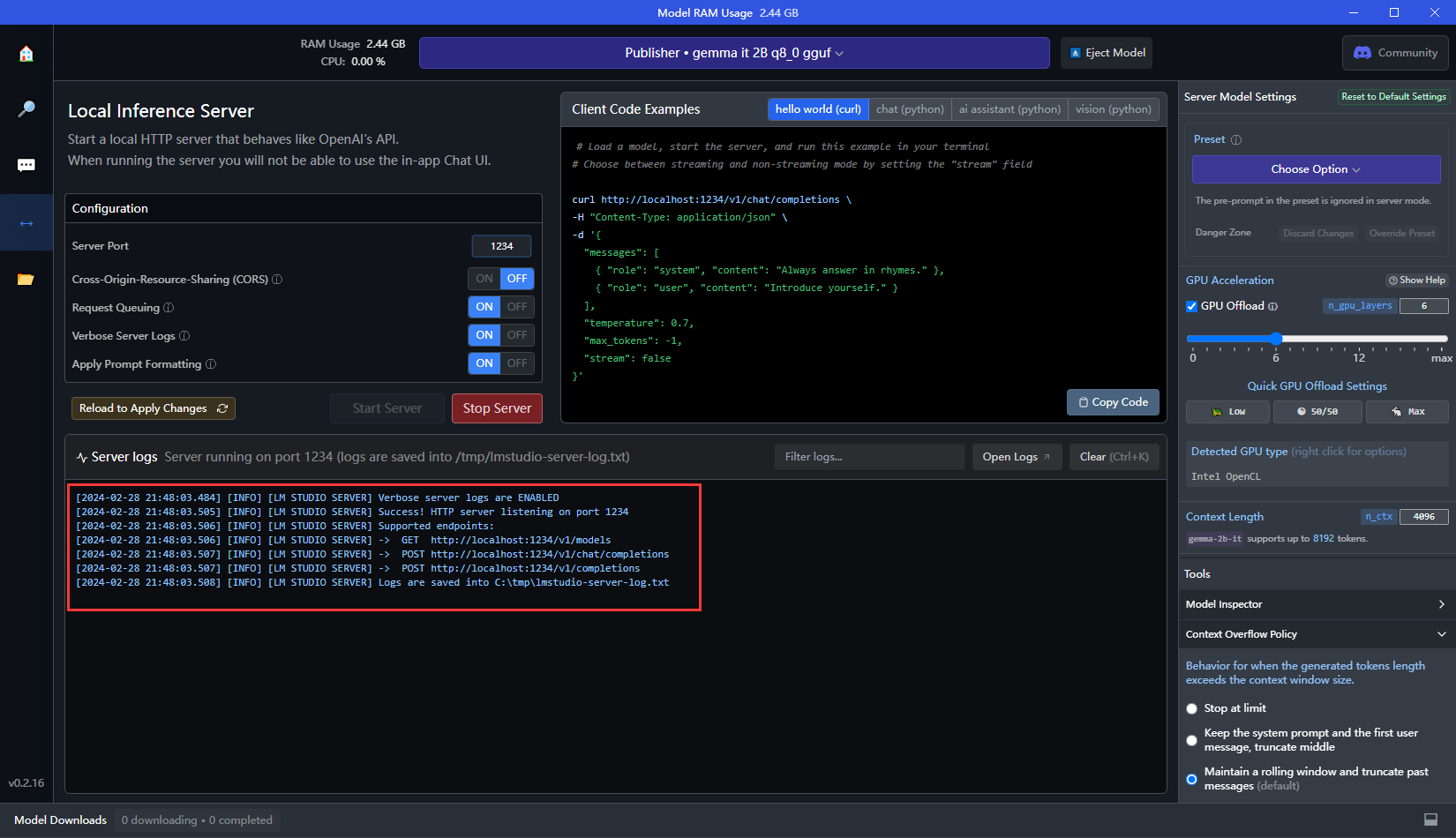Click the Request Queuing info icon

pos(169,308)
